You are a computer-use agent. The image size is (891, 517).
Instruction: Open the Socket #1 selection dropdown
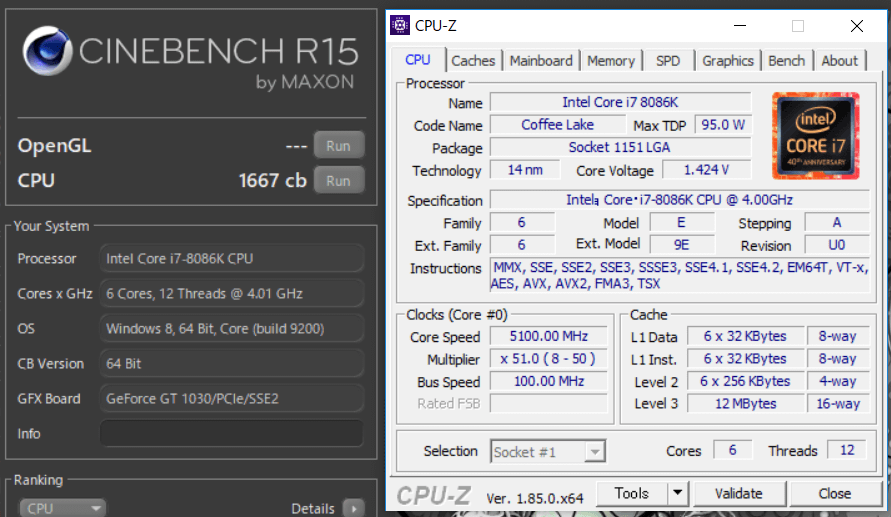(x=548, y=452)
